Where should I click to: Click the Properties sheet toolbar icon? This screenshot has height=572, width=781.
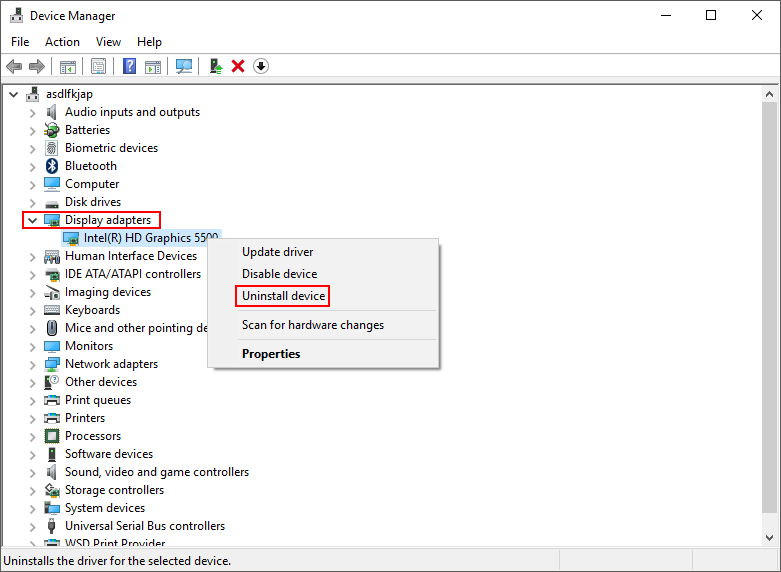tap(99, 66)
